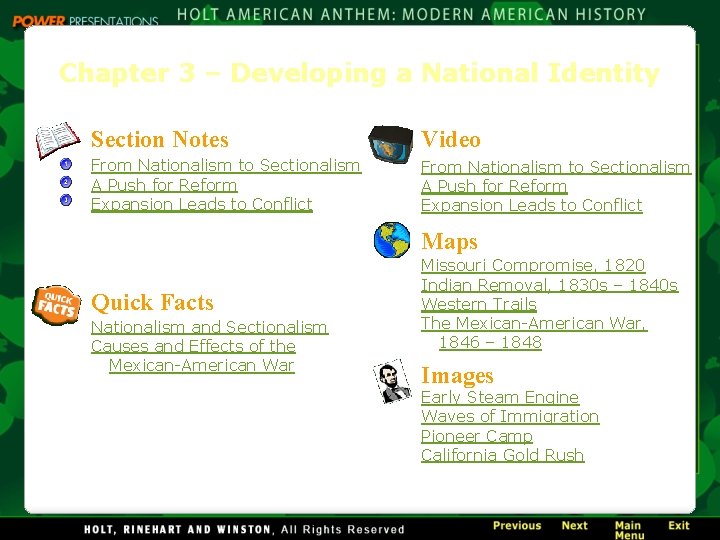Screen dimensions: 720x540
Task: Click the blue number 3 bullet
Action: tap(66, 200)
